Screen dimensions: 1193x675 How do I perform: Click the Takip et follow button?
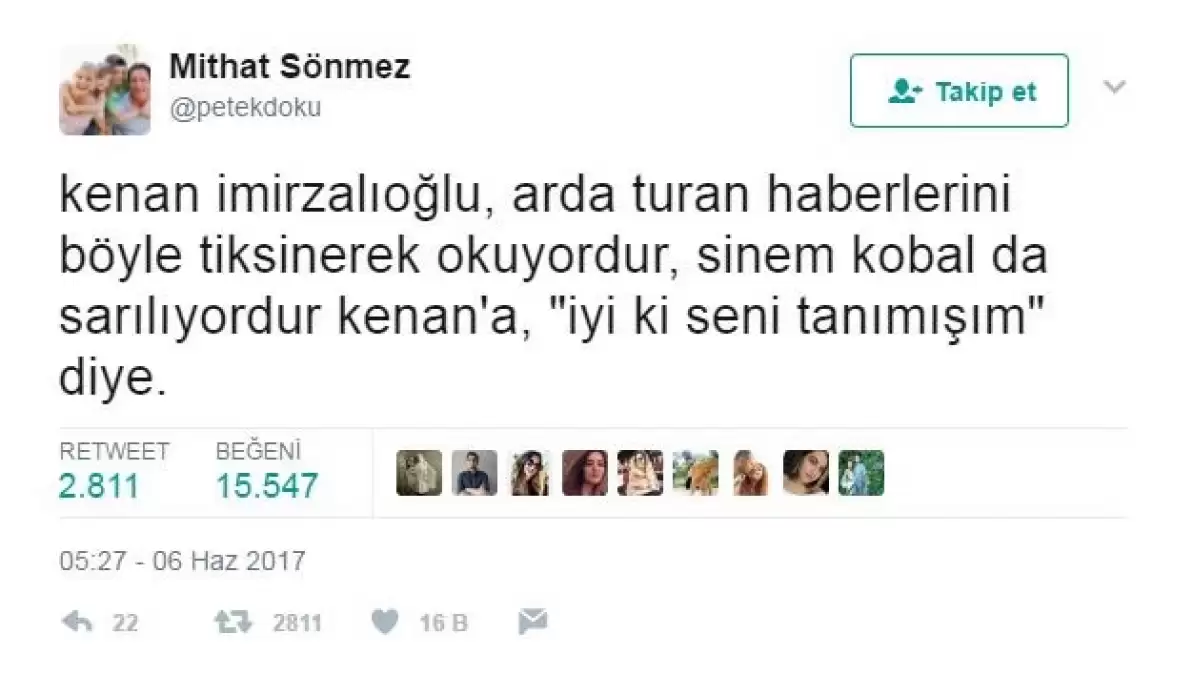pyautogui.click(x=959, y=91)
